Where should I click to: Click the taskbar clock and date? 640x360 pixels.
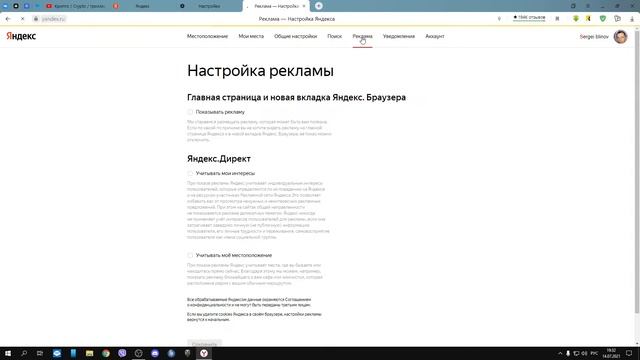coord(611,353)
